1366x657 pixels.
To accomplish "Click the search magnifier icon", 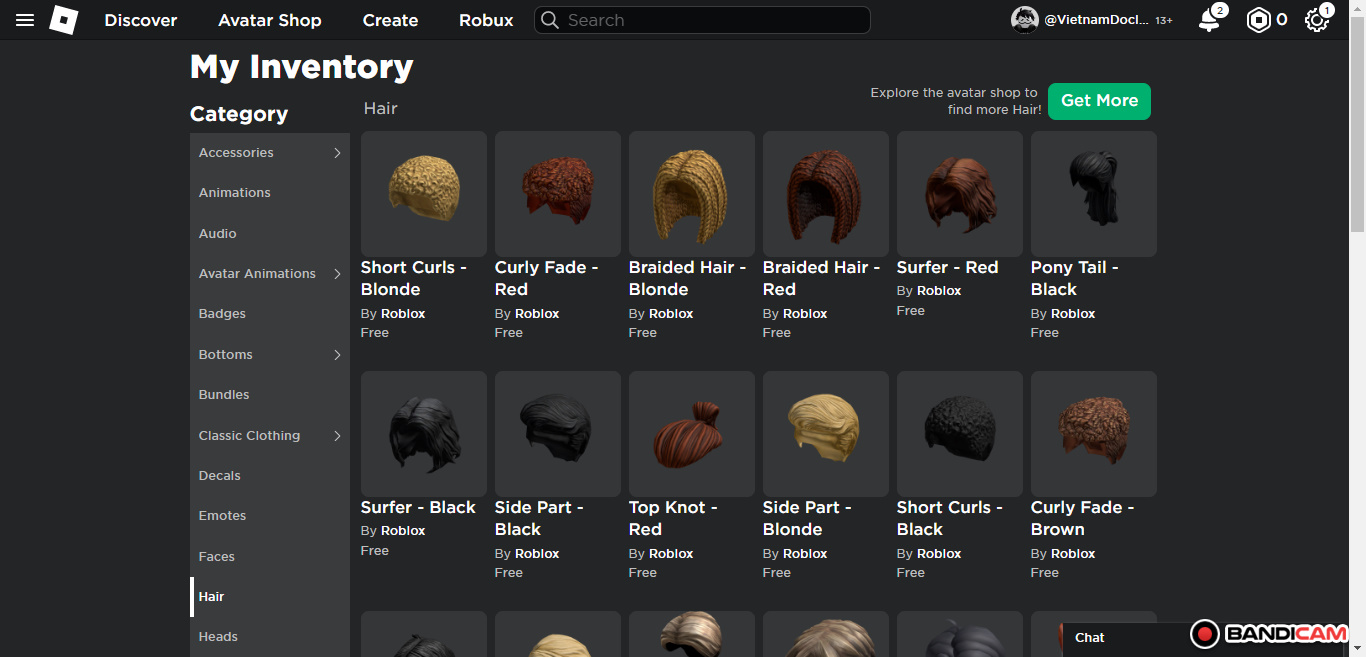I will pyautogui.click(x=550, y=20).
